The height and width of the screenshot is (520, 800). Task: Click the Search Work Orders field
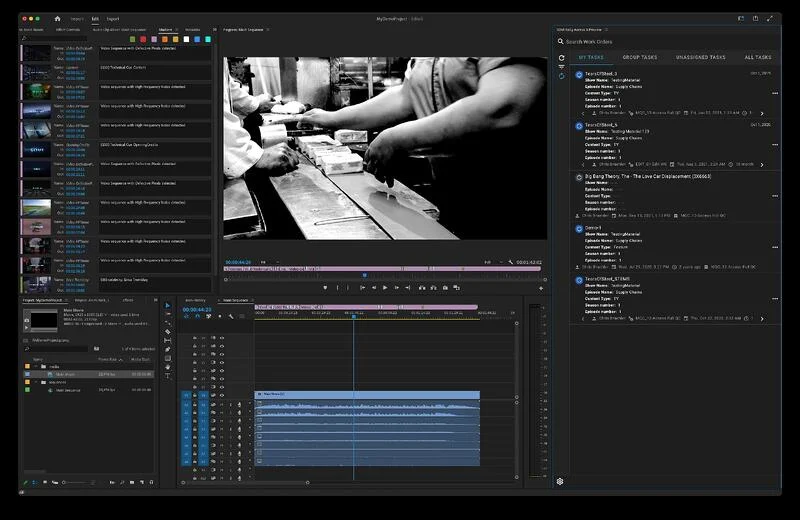(x=668, y=42)
